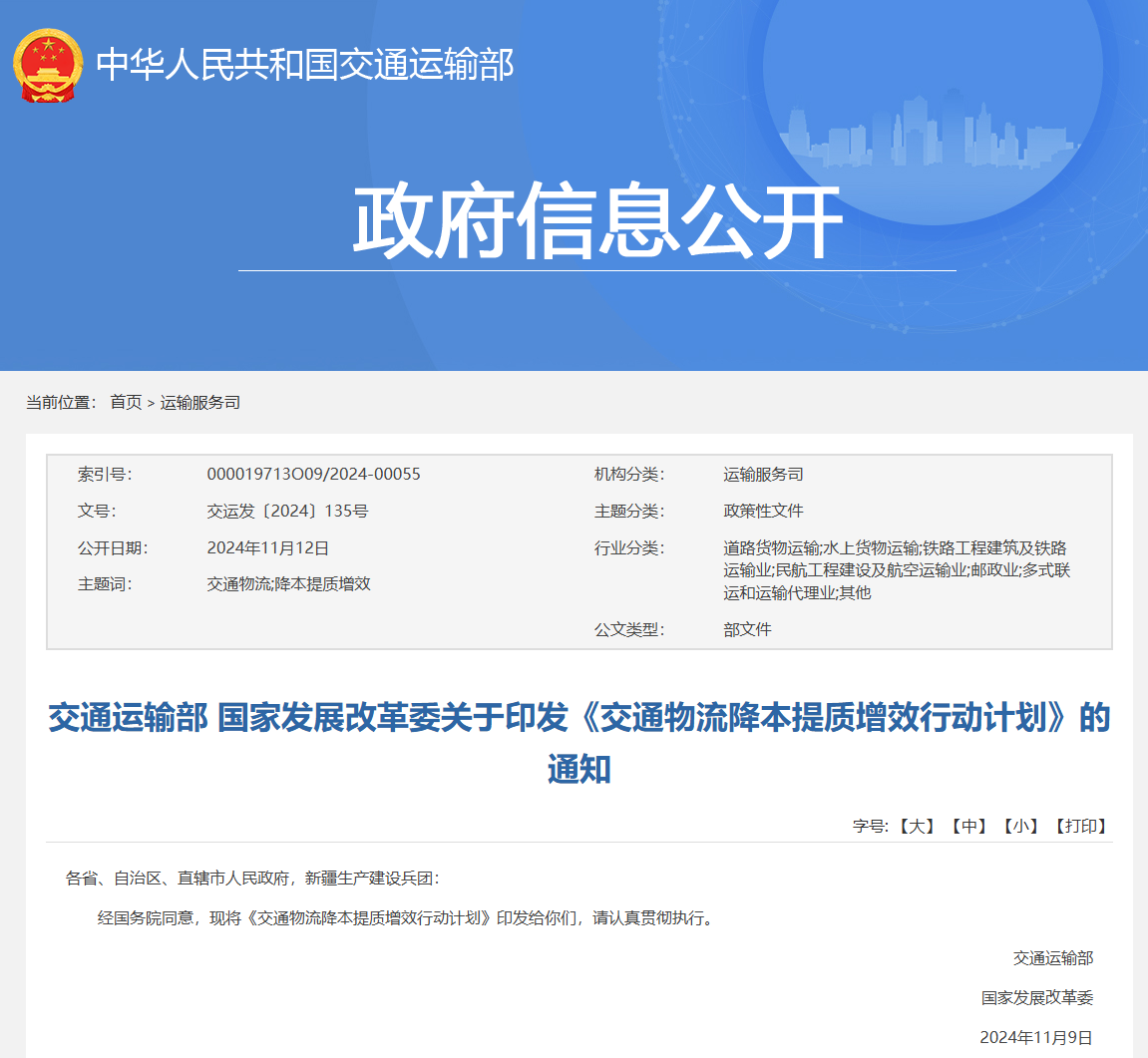1148x1058 pixels.
Task: Click the 部文件 document type value
Action: (747, 629)
